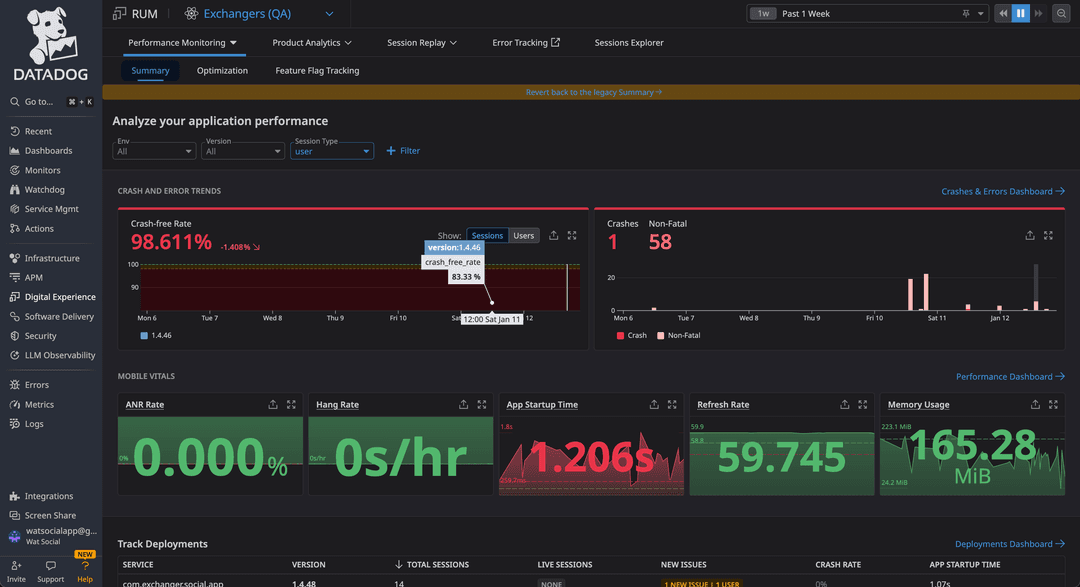
Task: Expand Product Analytics menu
Action: [312, 43]
